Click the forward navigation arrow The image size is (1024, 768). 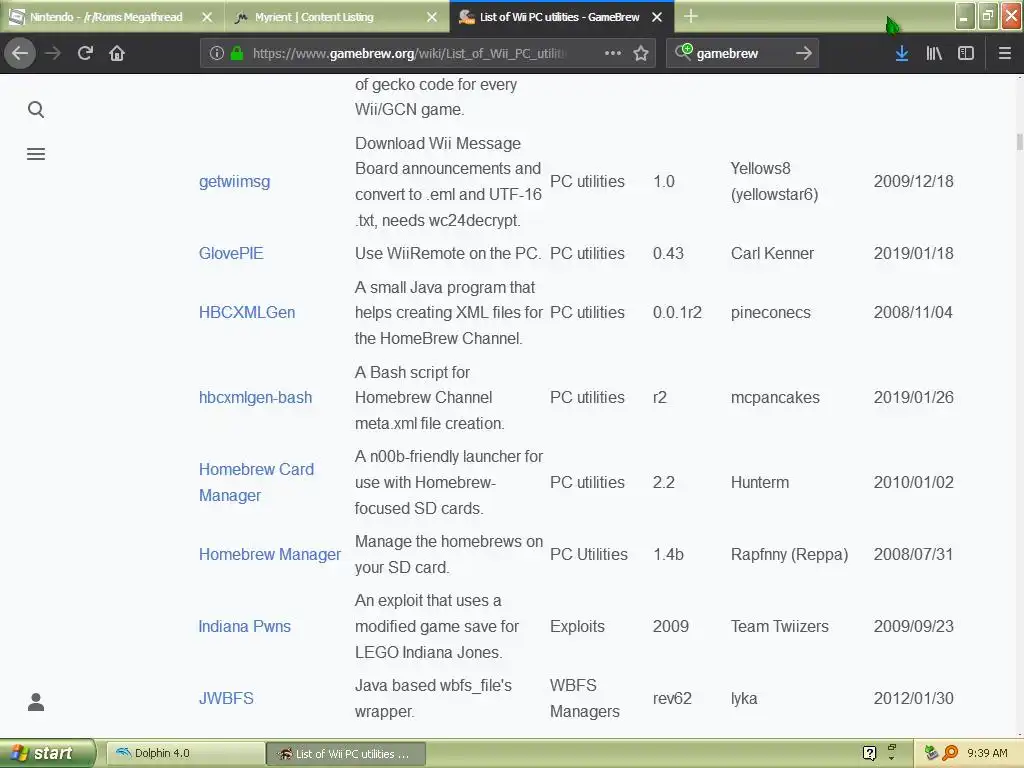click(53, 53)
